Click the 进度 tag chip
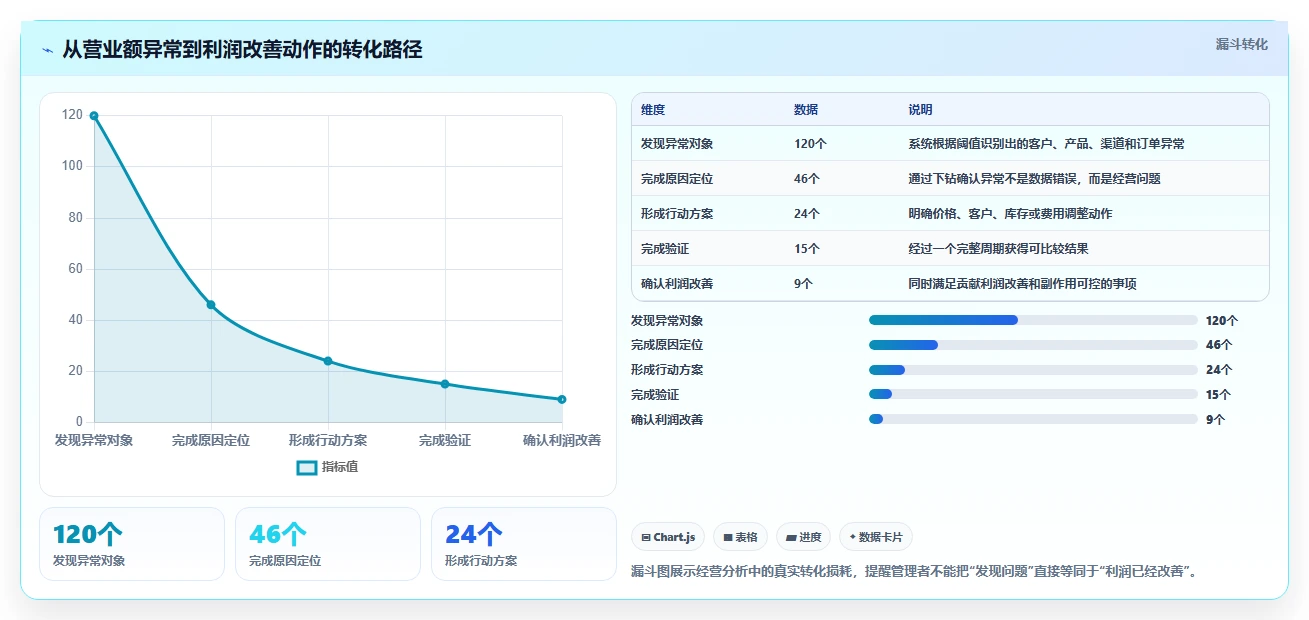This screenshot has height=620, width=1309. [803, 537]
